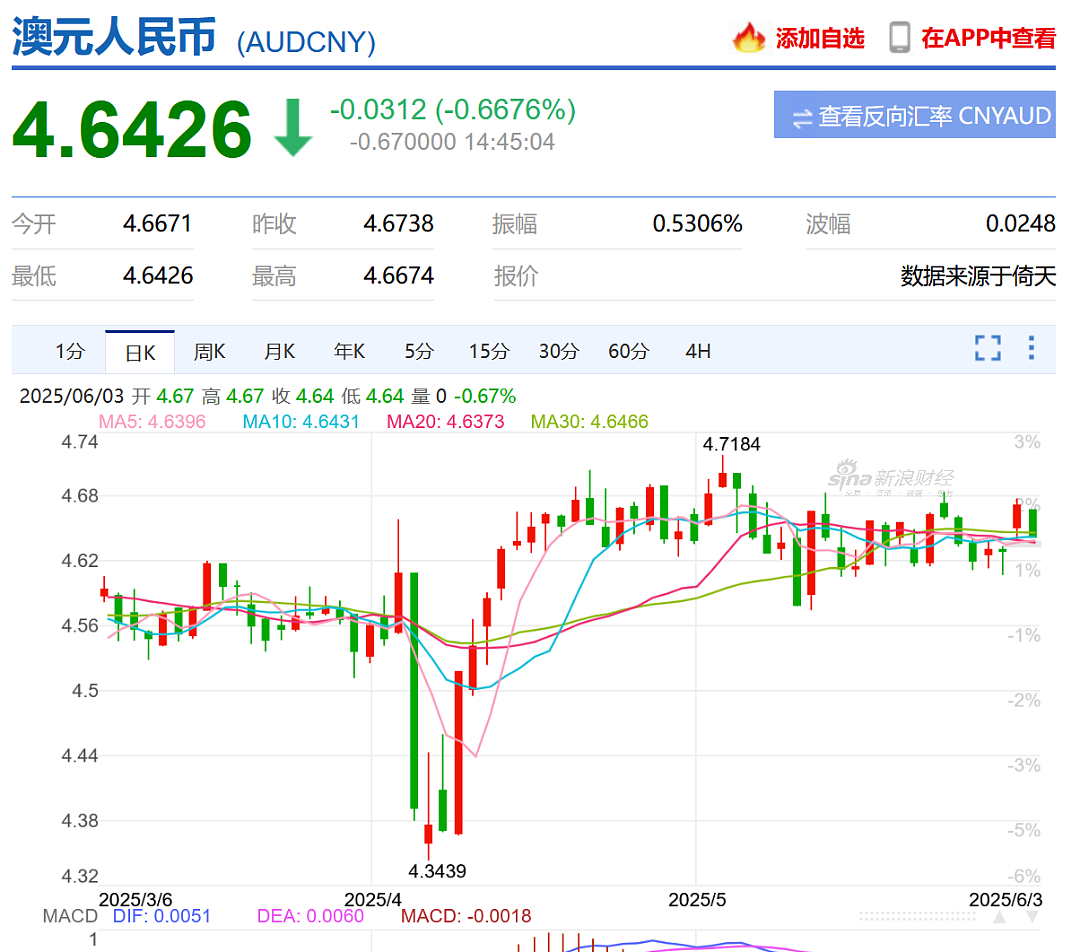1080x952 pixels.
Task: Select the 4H chart tab
Action: 698,351
